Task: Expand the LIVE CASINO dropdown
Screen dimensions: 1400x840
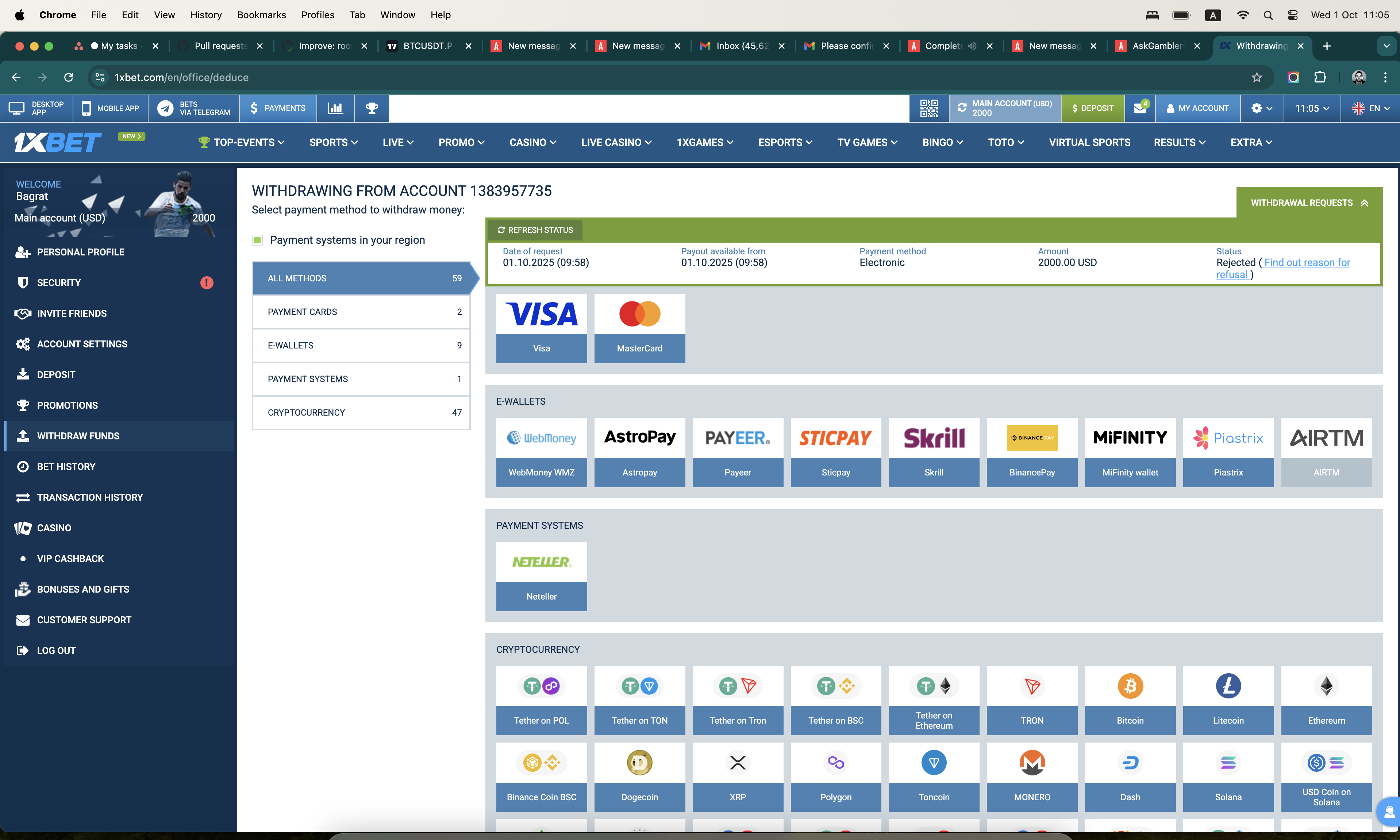Action: (616, 142)
